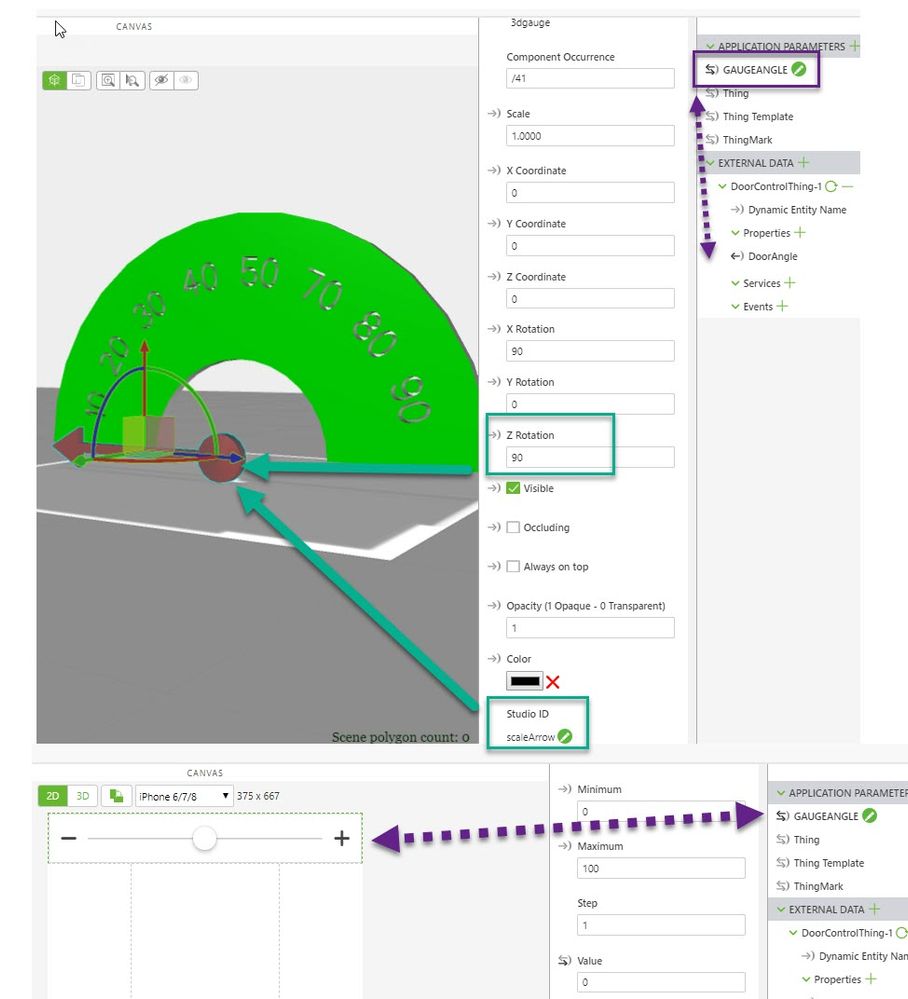Remove upper DoorControlThing-1 with minus icon
This screenshot has width=908, height=999.
click(x=847, y=186)
